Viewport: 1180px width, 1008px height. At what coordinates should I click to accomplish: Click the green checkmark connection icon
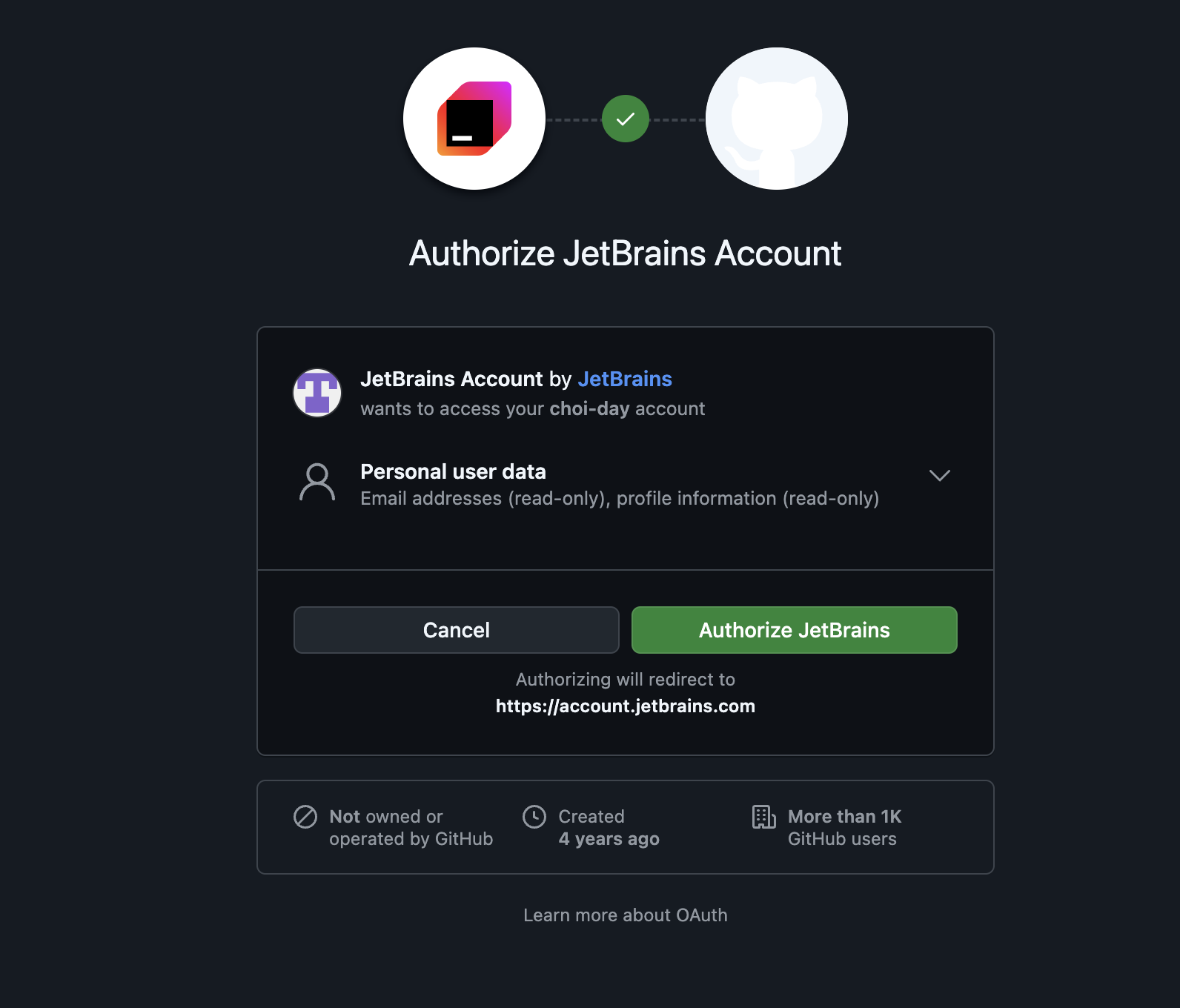click(x=626, y=119)
